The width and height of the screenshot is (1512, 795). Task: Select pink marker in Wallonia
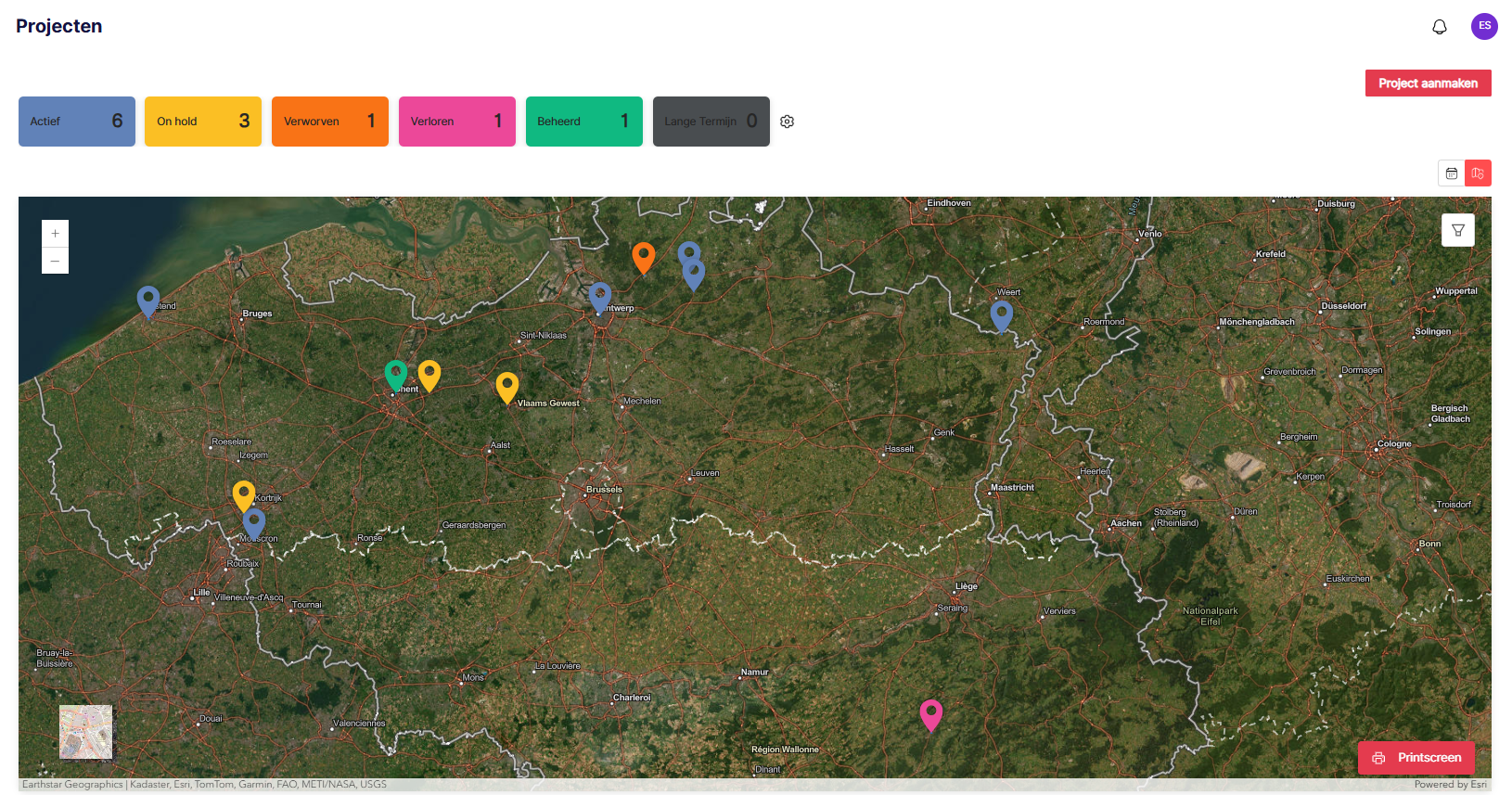[931, 715]
